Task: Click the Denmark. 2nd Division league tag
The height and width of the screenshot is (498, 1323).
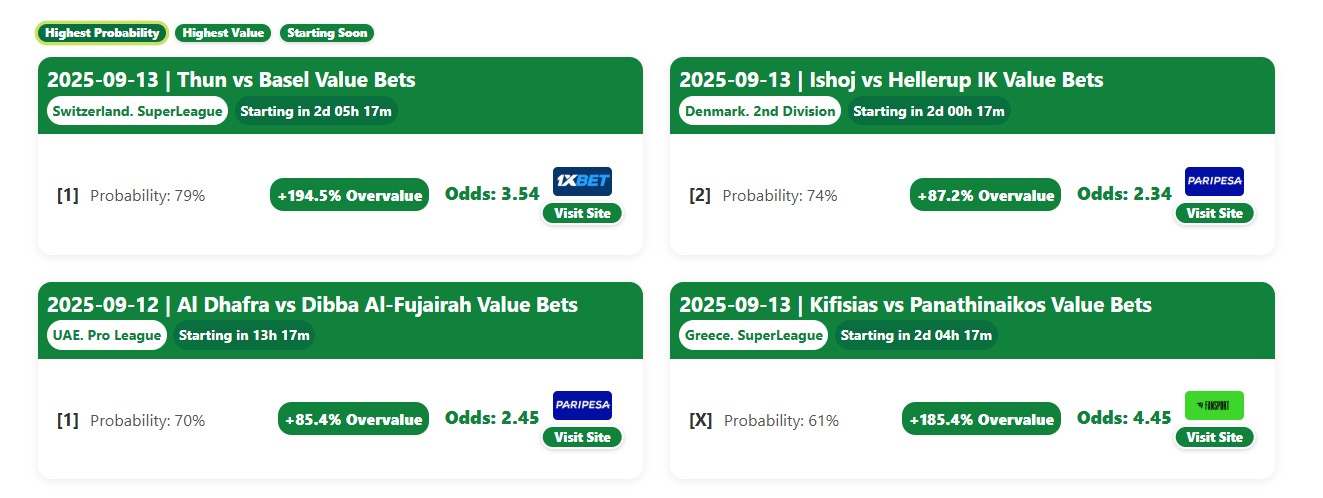Action: (761, 111)
